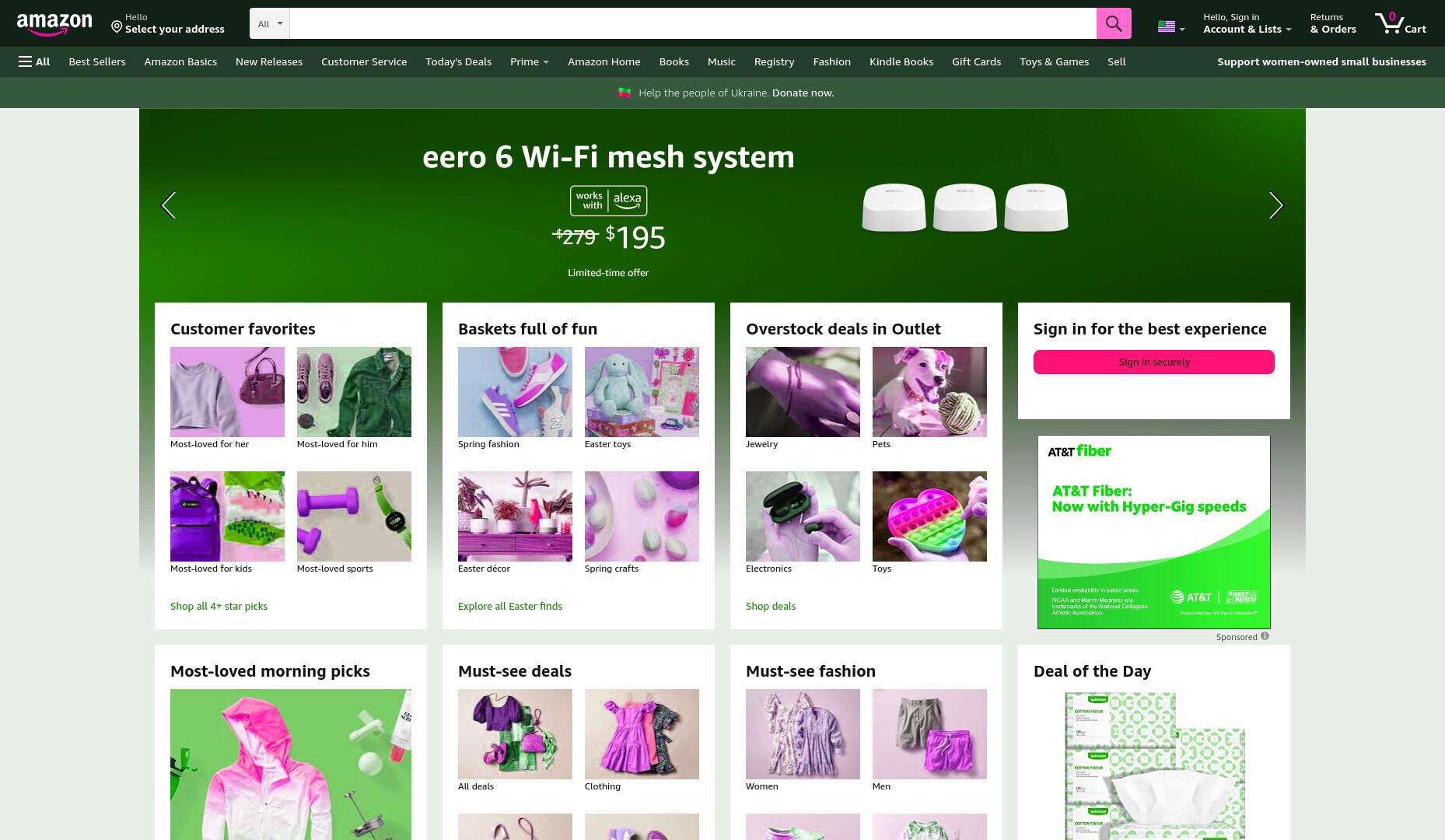Image resolution: width=1445 pixels, height=840 pixels.
Task: Click Sign in securely button
Action: 1154,362
